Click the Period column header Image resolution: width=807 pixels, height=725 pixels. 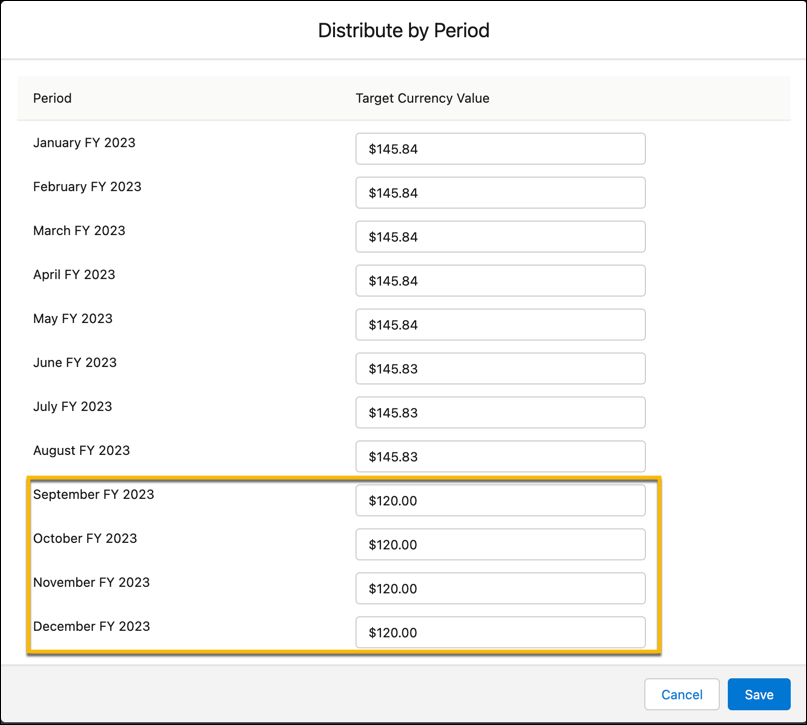52,98
